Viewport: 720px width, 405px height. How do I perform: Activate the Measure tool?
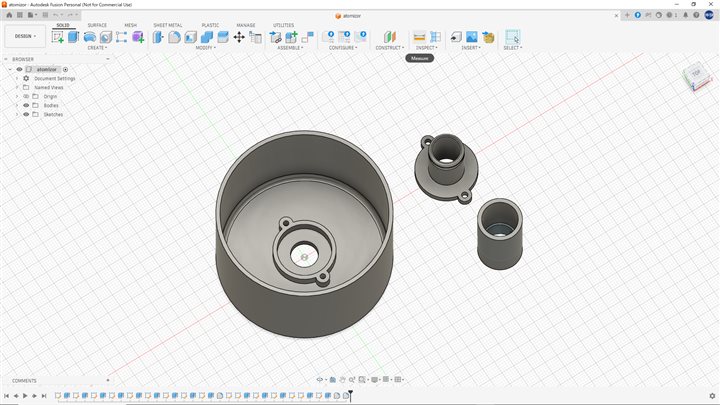tap(419, 37)
